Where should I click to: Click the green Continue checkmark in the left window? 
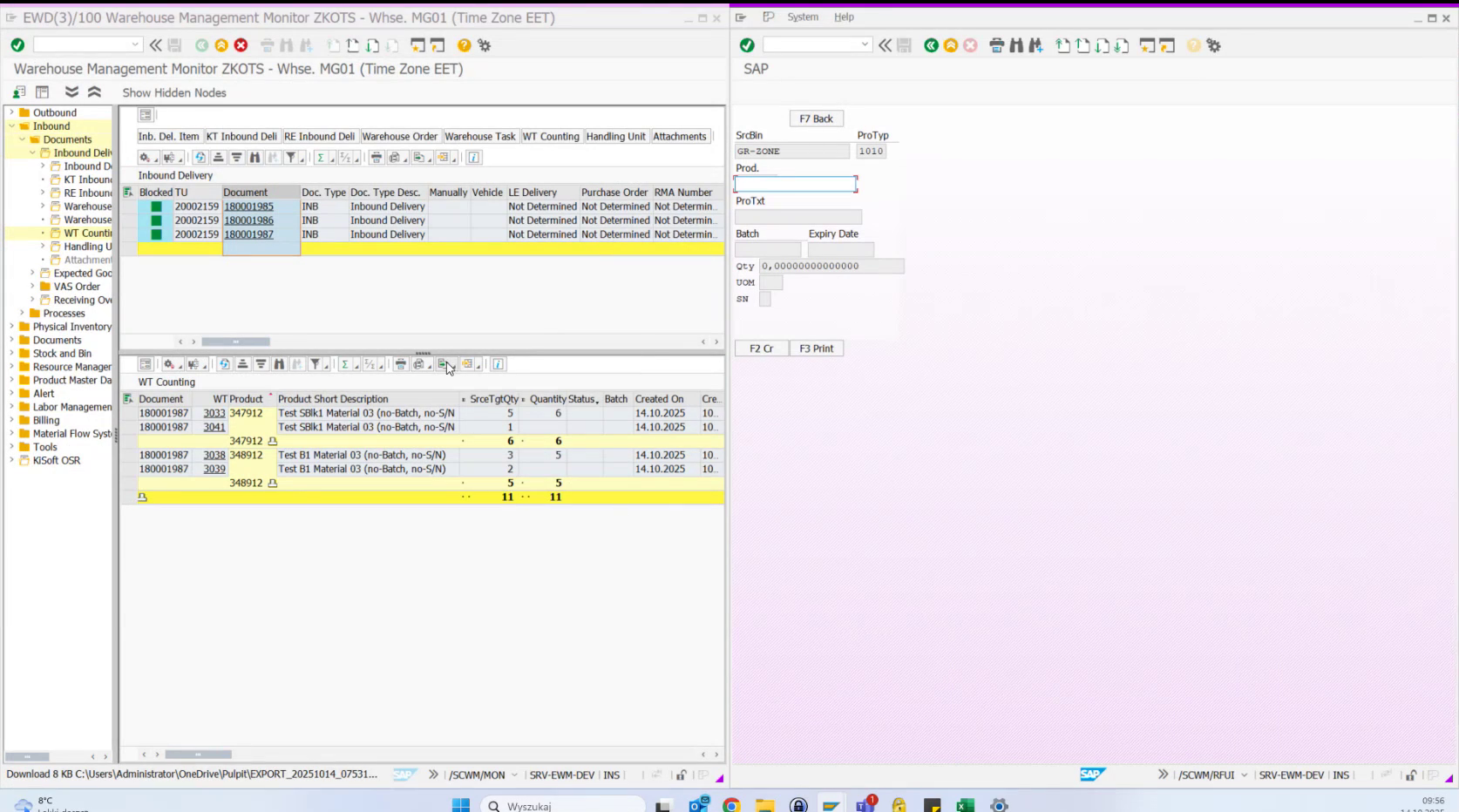(17, 44)
